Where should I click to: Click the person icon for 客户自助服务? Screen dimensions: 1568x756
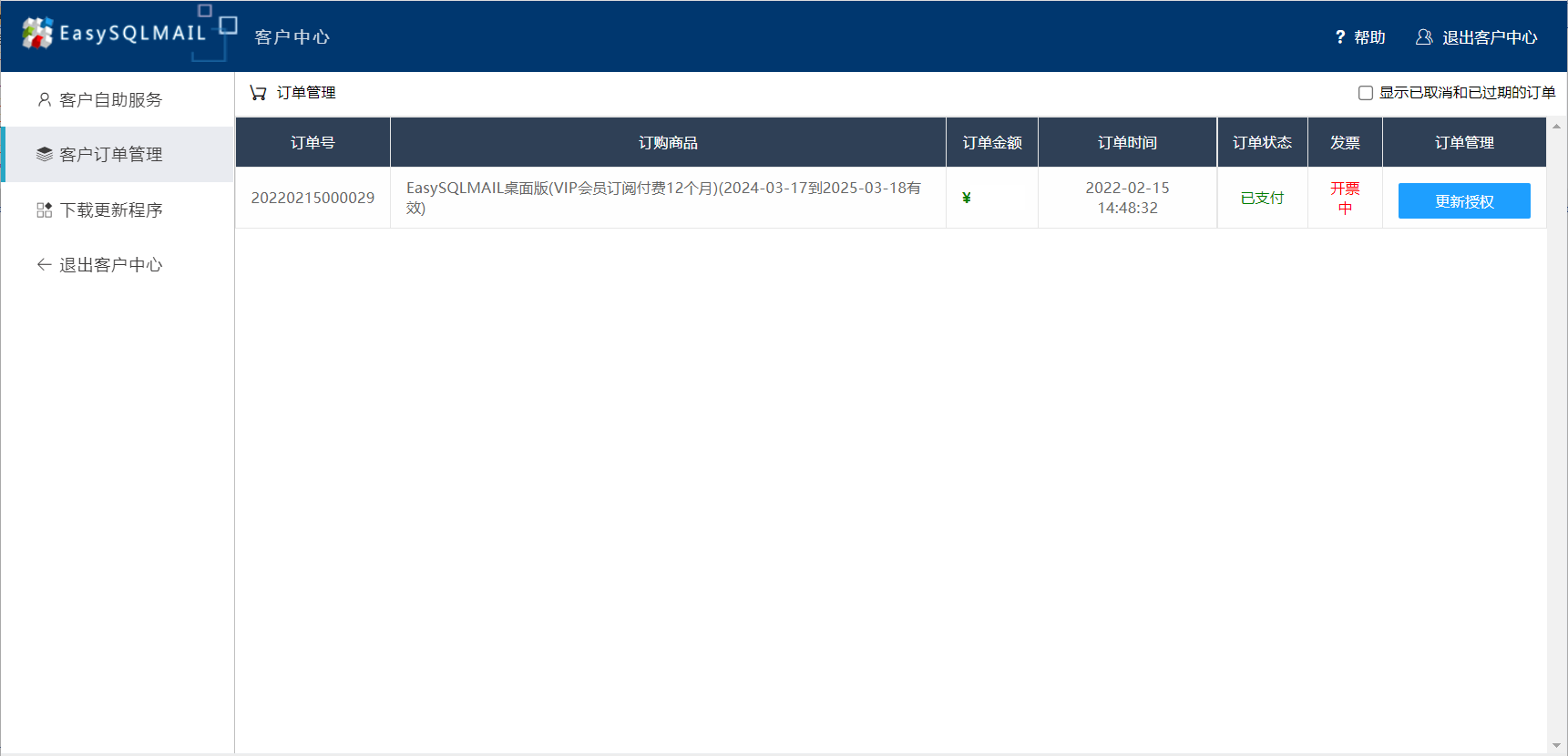44,99
